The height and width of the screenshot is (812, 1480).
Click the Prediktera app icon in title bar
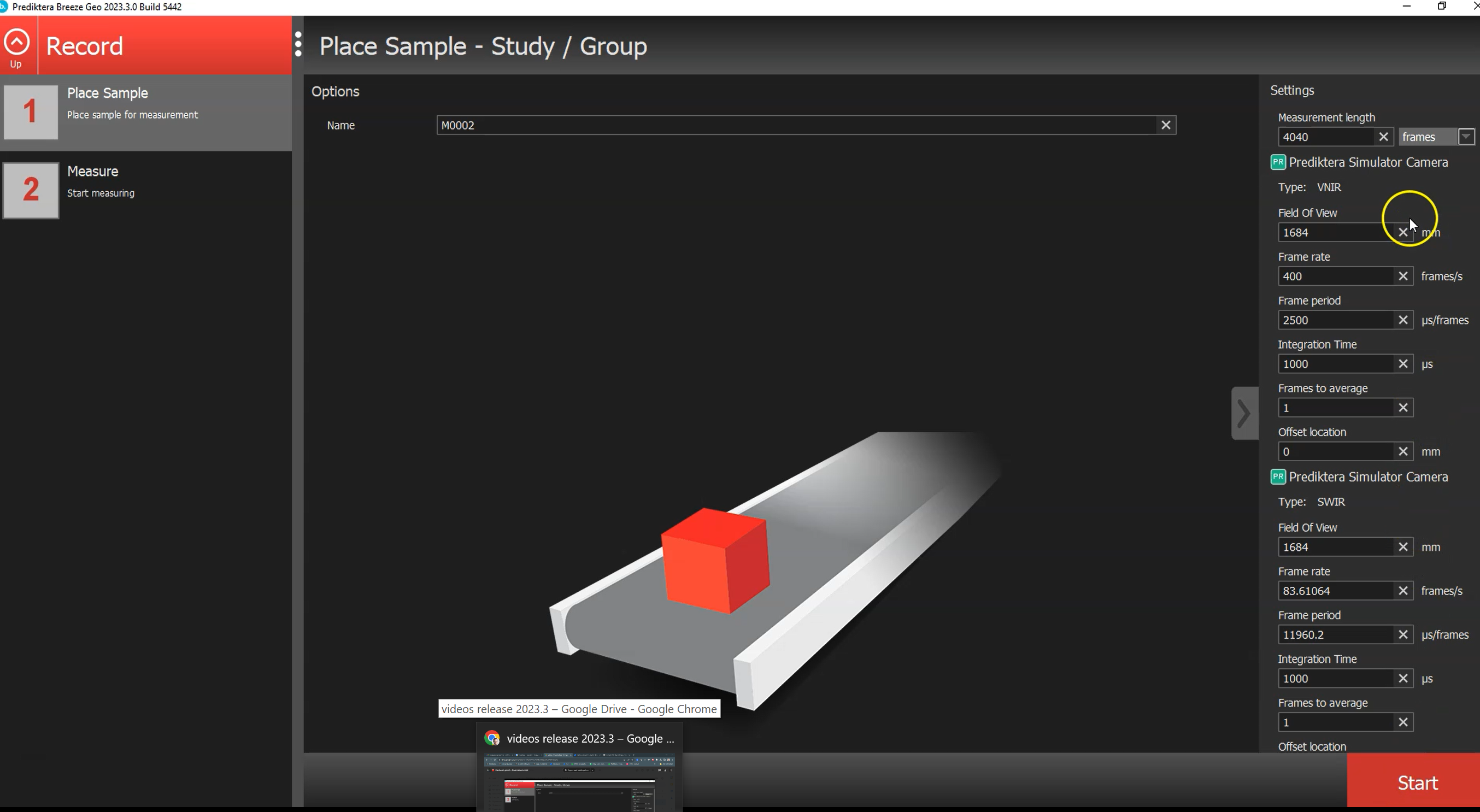tap(6, 7)
